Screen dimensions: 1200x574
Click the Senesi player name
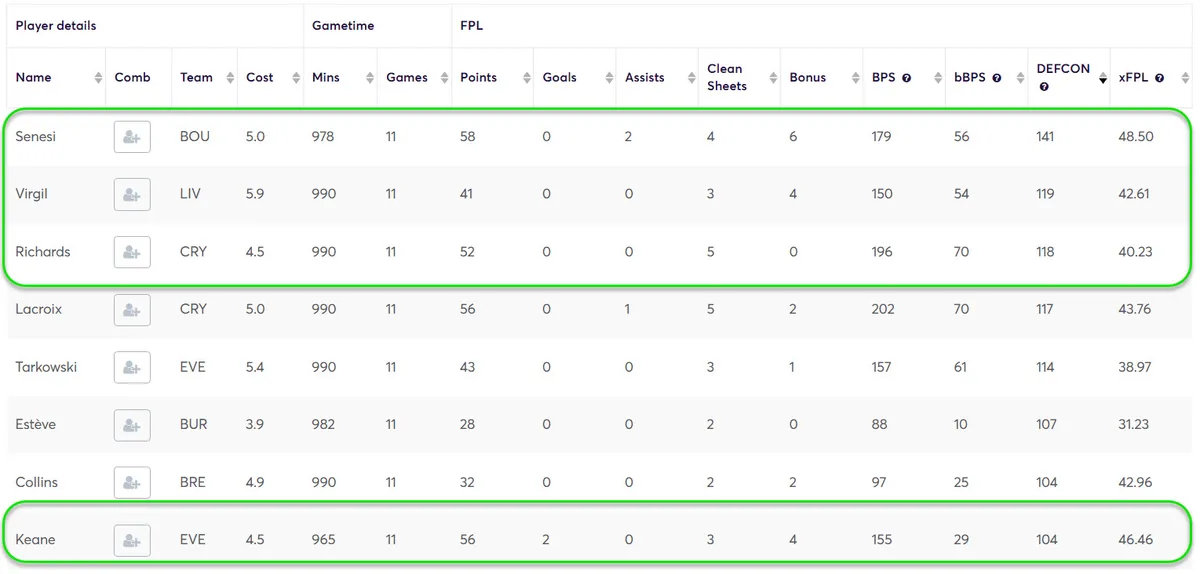point(35,137)
